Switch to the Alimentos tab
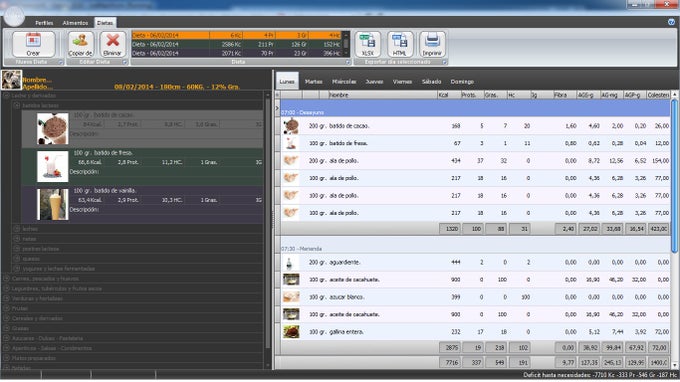Screen dimensions: 680x382 (x=75, y=23)
